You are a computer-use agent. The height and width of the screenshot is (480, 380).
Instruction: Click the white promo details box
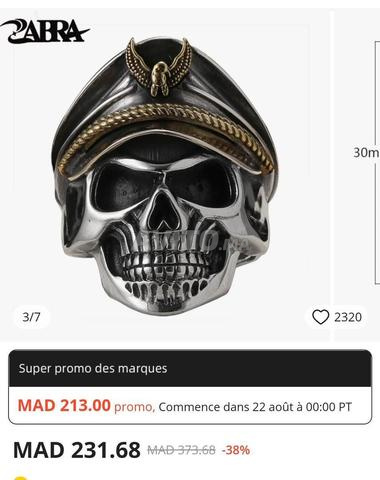190,405
